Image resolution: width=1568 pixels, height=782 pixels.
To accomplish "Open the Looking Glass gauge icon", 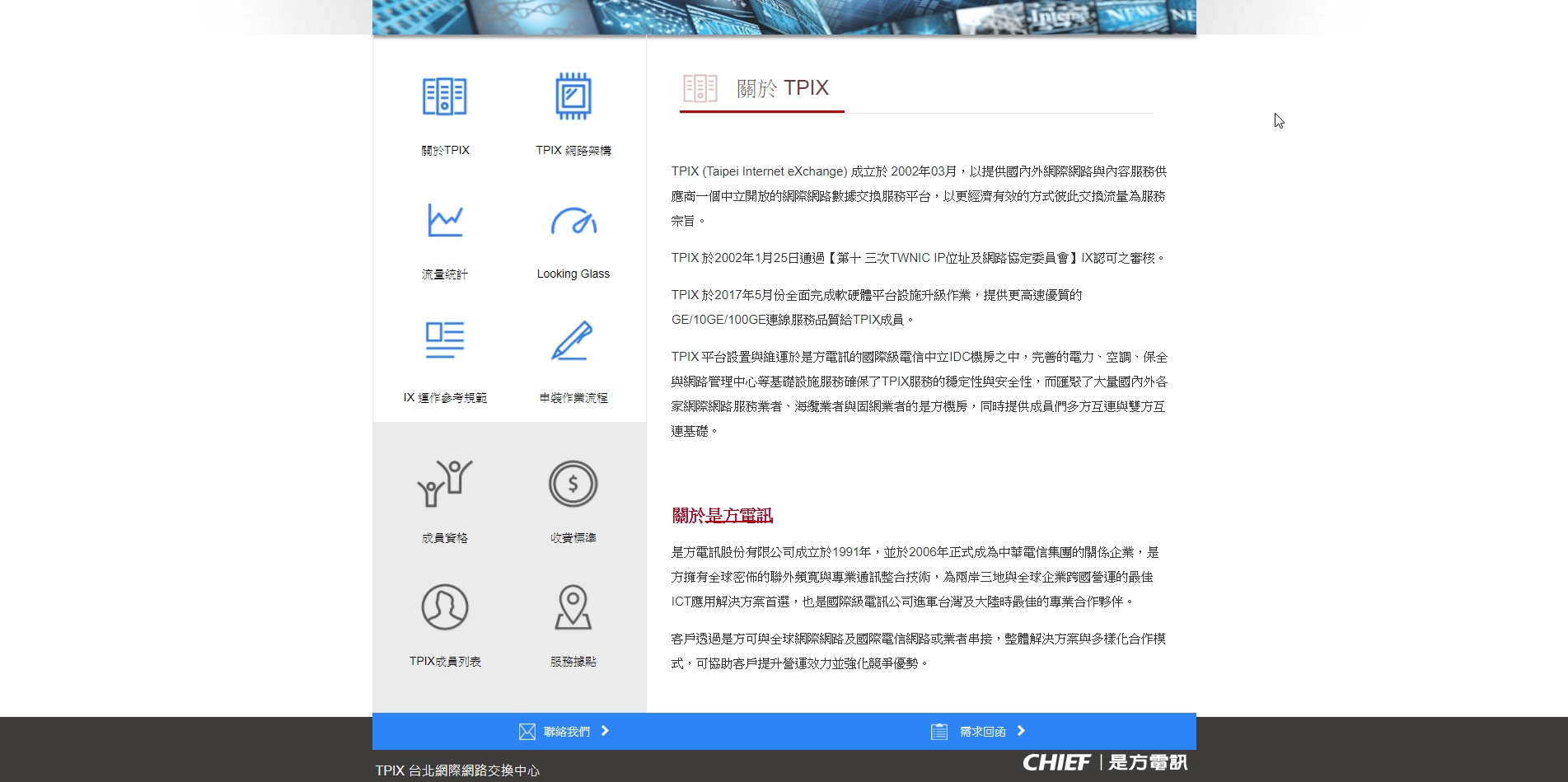I will click(x=573, y=221).
